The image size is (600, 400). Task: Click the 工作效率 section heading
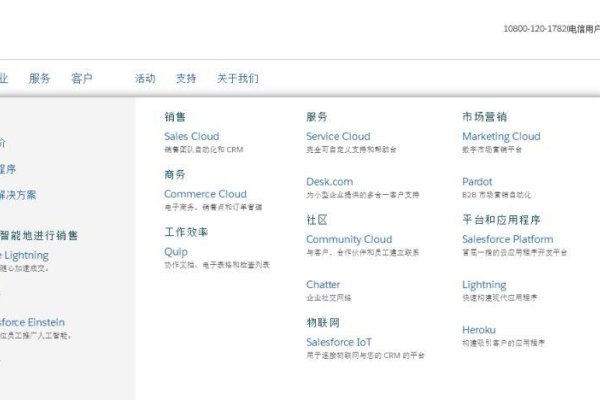186,232
